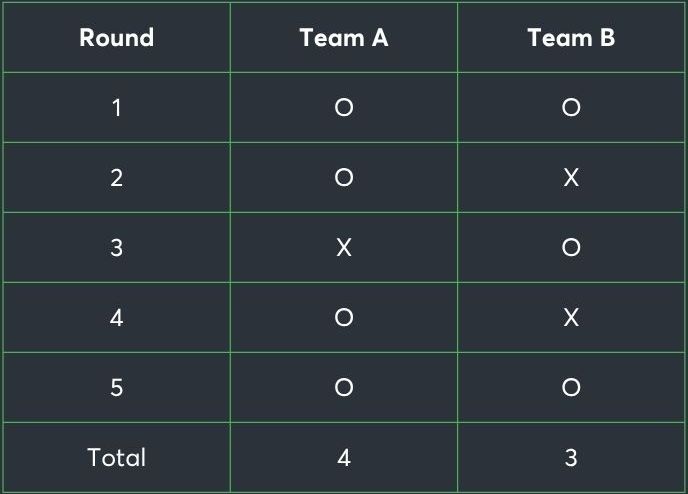Click Team B's X mark in Round 4
Image resolution: width=688 pixels, height=494 pixels.
pyautogui.click(x=571, y=317)
